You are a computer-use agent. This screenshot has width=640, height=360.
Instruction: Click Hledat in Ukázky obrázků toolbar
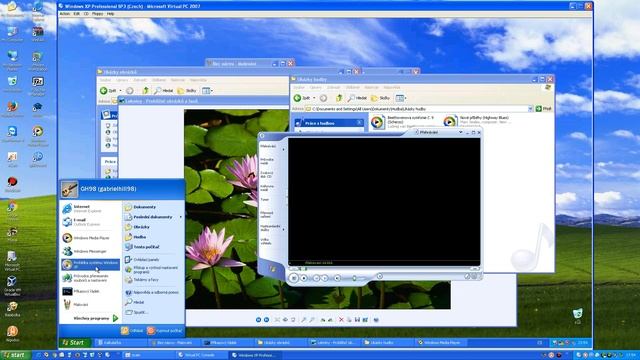164,91
